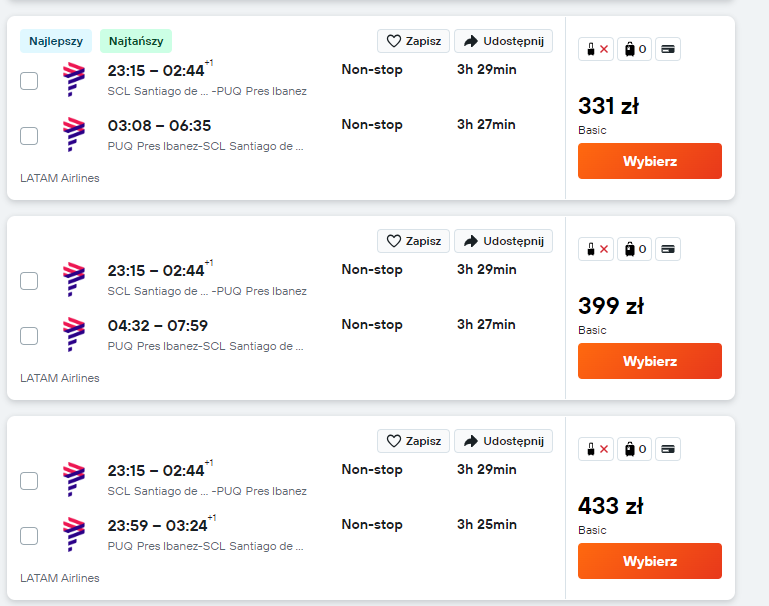Select checkbox for 23:59 – 03:24 return flight
This screenshot has height=606, width=769.
29,536
